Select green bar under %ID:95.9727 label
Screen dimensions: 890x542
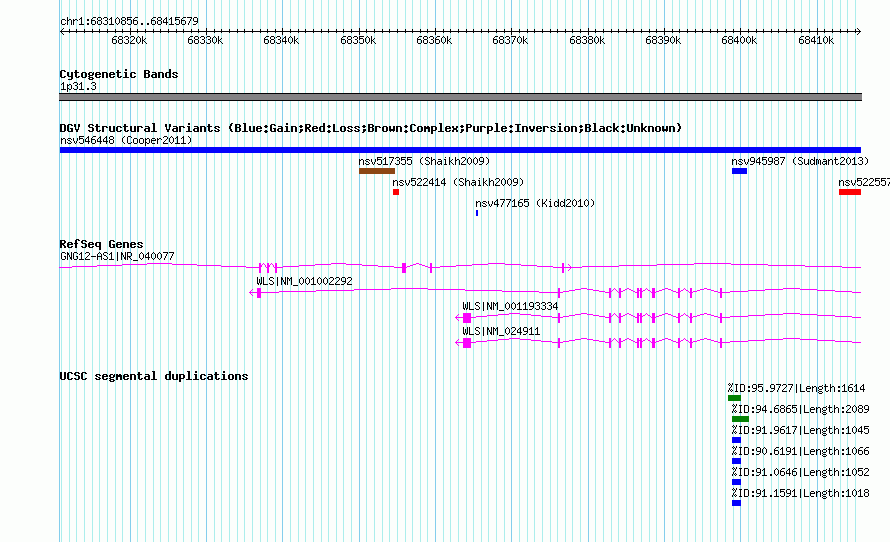tap(734, 398)
